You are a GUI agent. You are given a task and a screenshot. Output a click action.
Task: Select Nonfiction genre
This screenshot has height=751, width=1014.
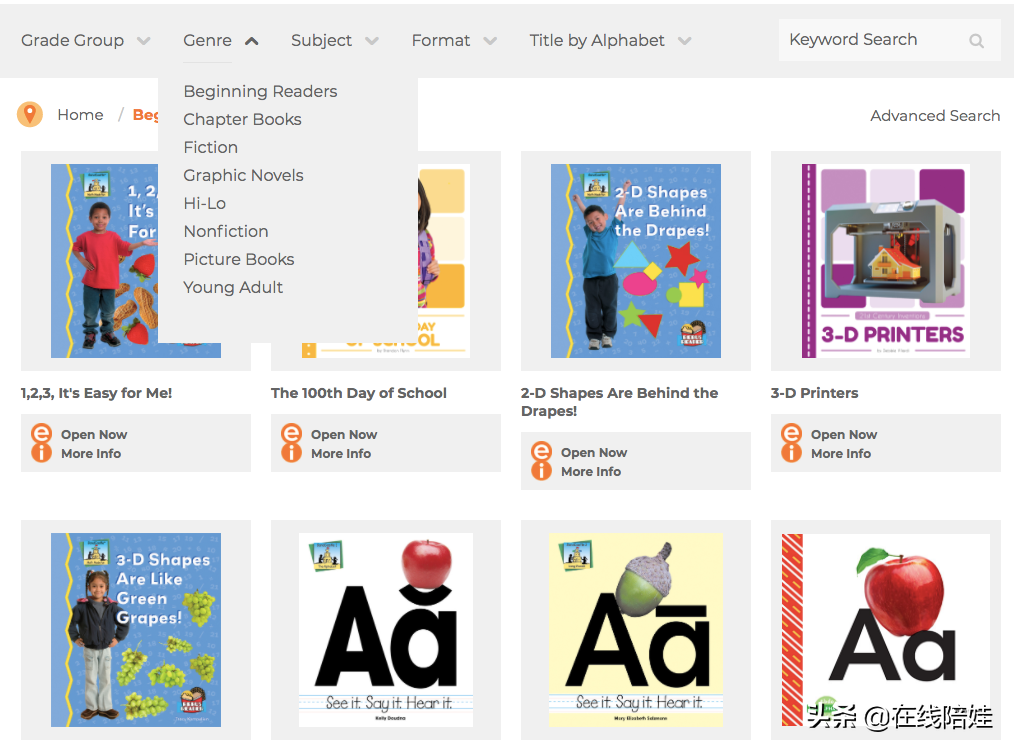[x=226, y=231]
